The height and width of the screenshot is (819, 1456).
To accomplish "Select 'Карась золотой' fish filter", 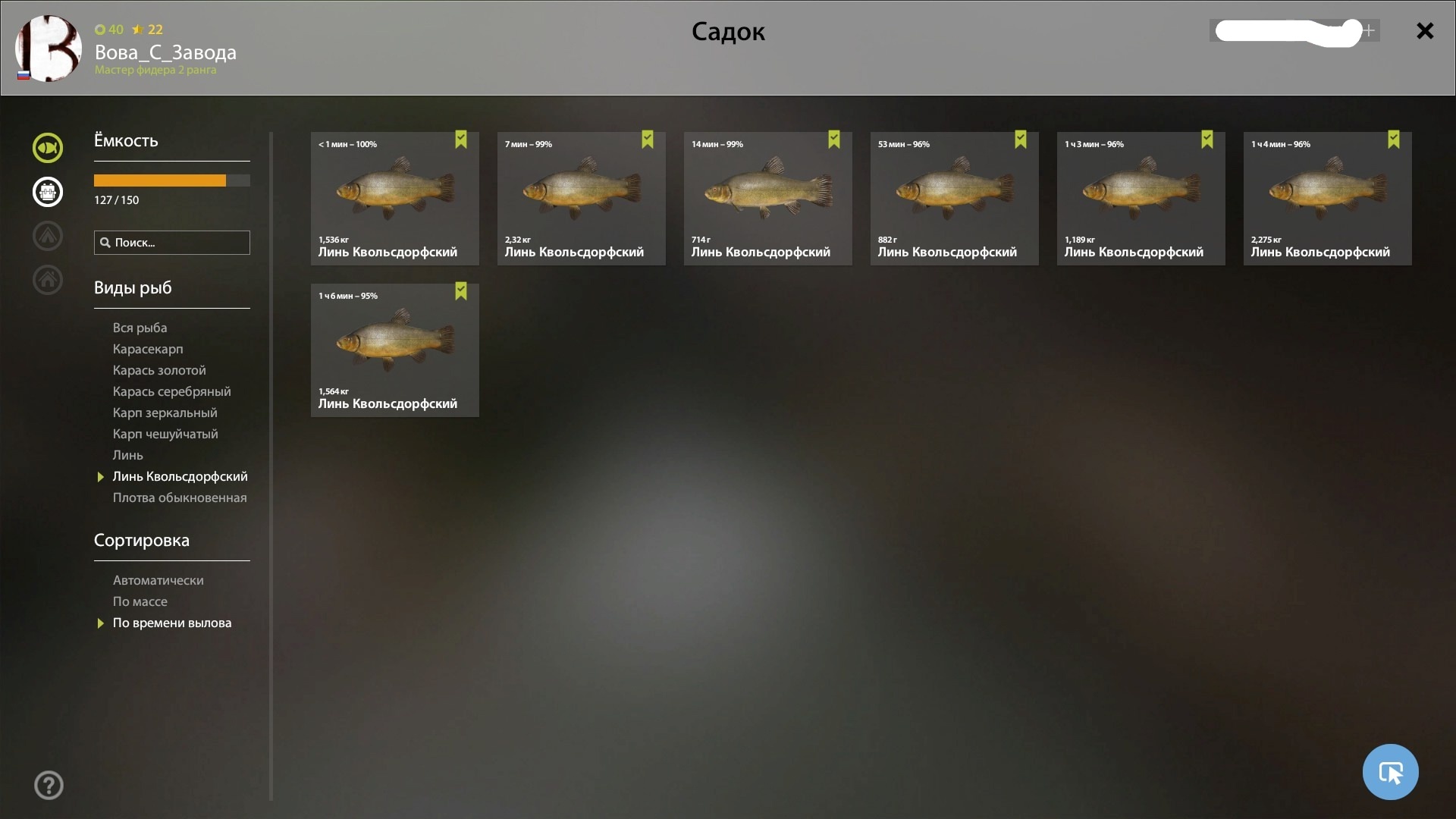I will 159,370.
